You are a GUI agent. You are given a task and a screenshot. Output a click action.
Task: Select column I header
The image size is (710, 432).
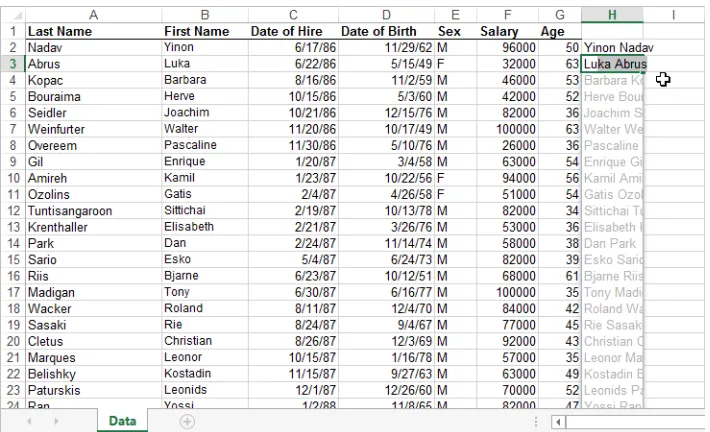[673, 15]
